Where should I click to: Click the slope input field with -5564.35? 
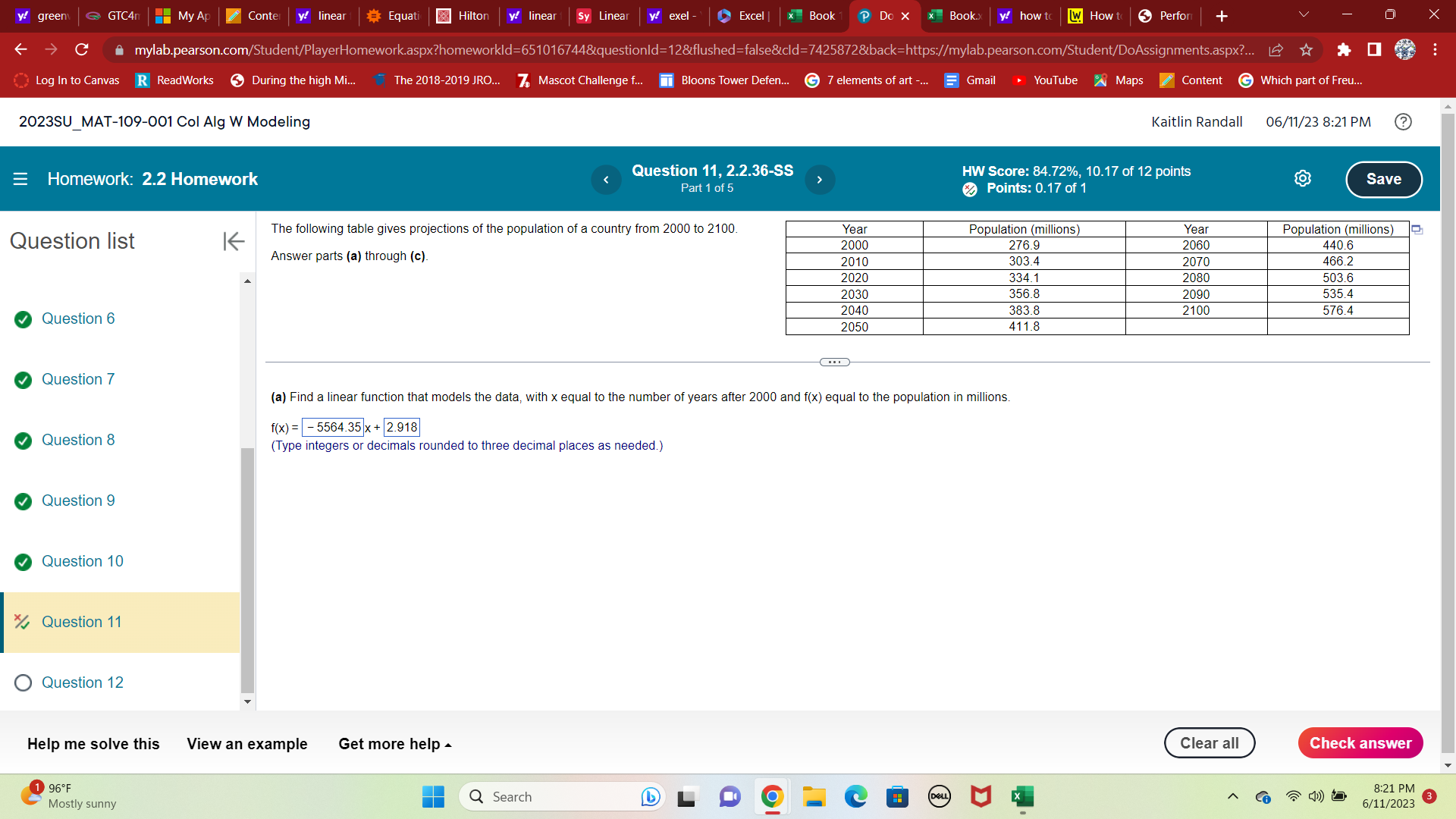point(334,428)
